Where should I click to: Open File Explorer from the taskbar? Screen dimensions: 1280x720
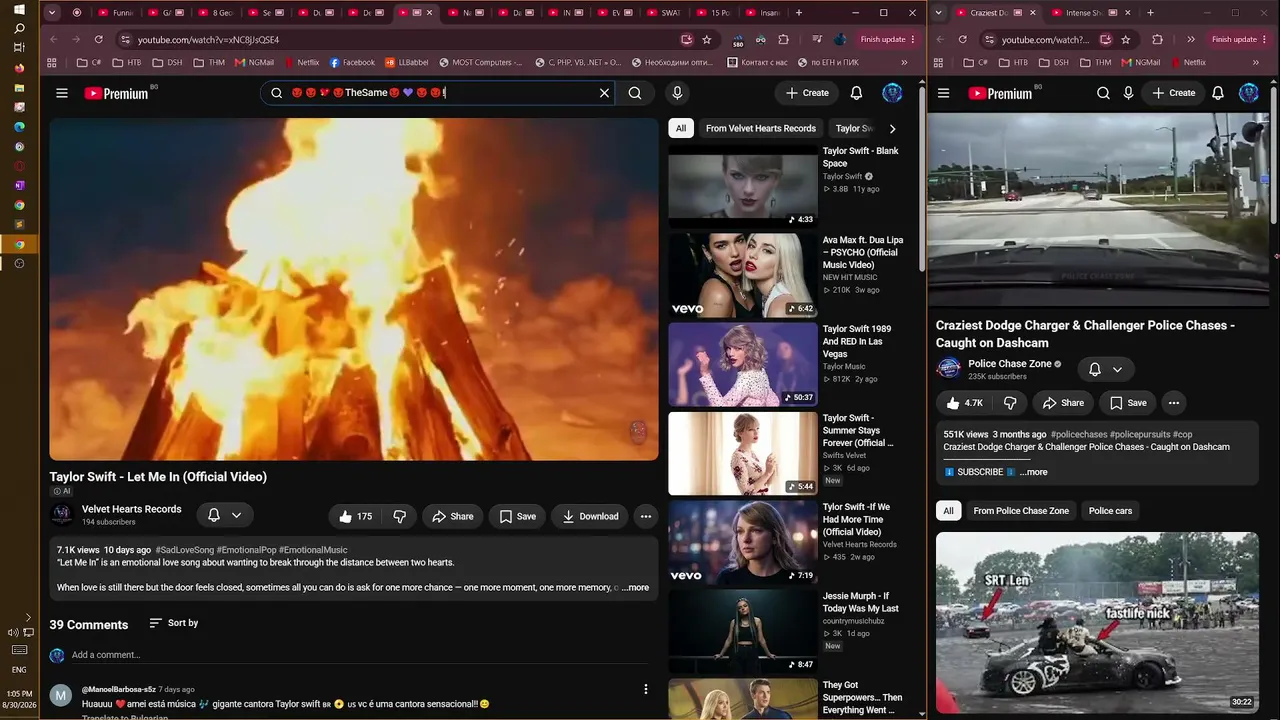pos(19,88)
